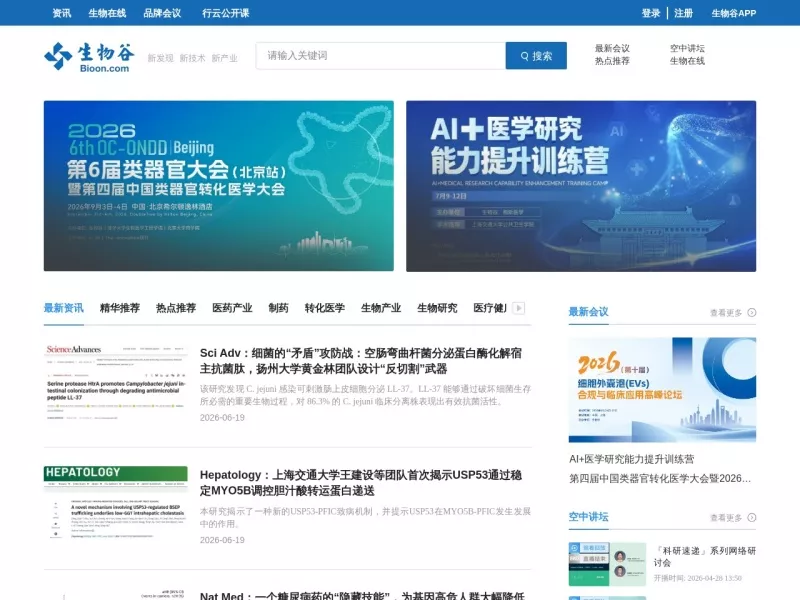
Task: Click the HEPATOLOGY article thumbnail
Action: (x=116, y=504)
